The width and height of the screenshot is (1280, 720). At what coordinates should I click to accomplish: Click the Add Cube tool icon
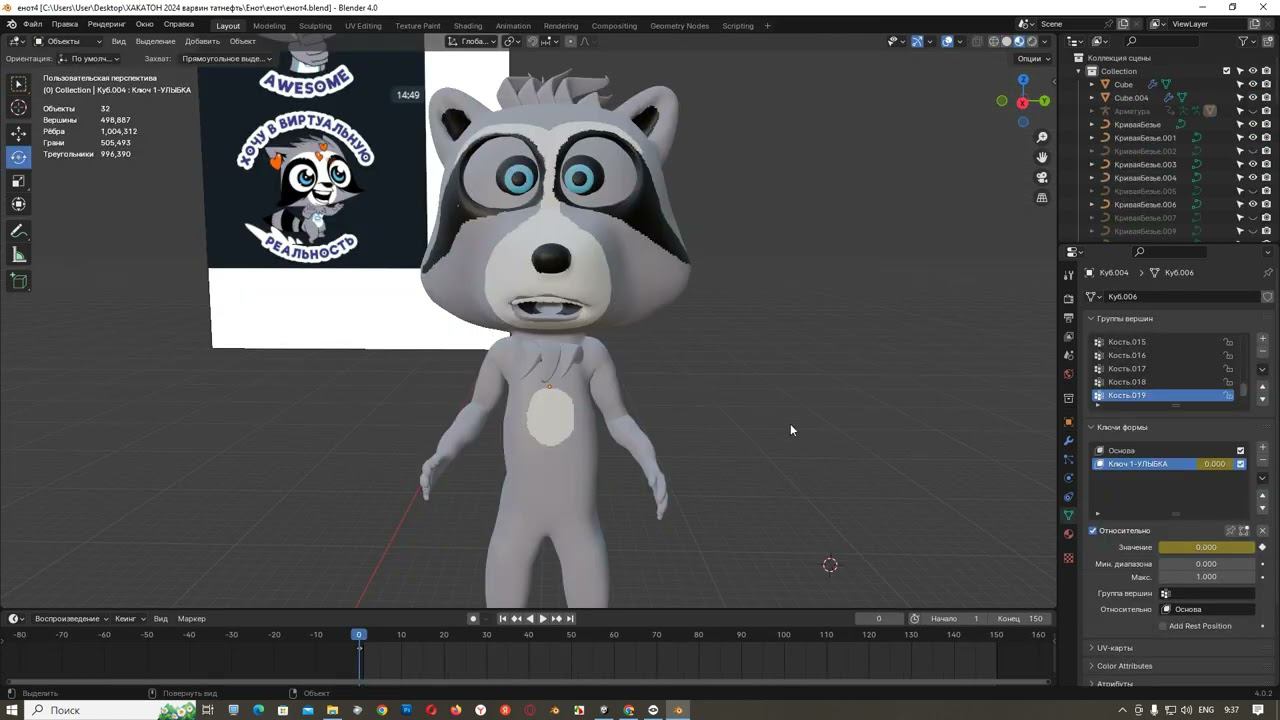(x=18, y=282)
